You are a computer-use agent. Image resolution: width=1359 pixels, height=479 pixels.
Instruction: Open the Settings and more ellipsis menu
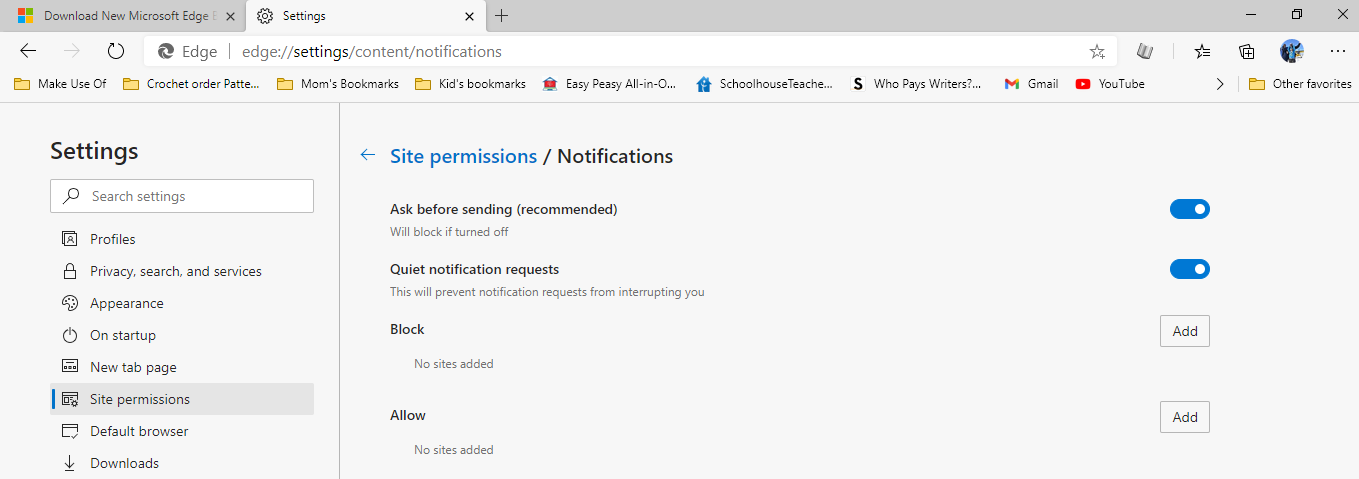pos(1337,51)
